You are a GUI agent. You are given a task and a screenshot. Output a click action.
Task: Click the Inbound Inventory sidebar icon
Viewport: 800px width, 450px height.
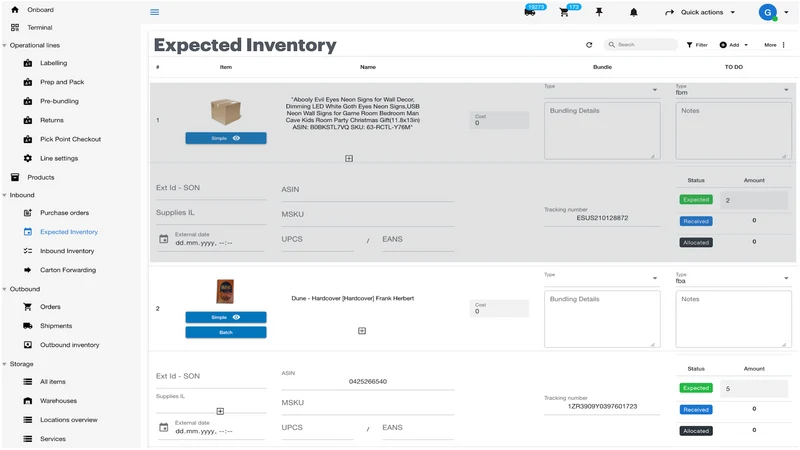point(28,251)
